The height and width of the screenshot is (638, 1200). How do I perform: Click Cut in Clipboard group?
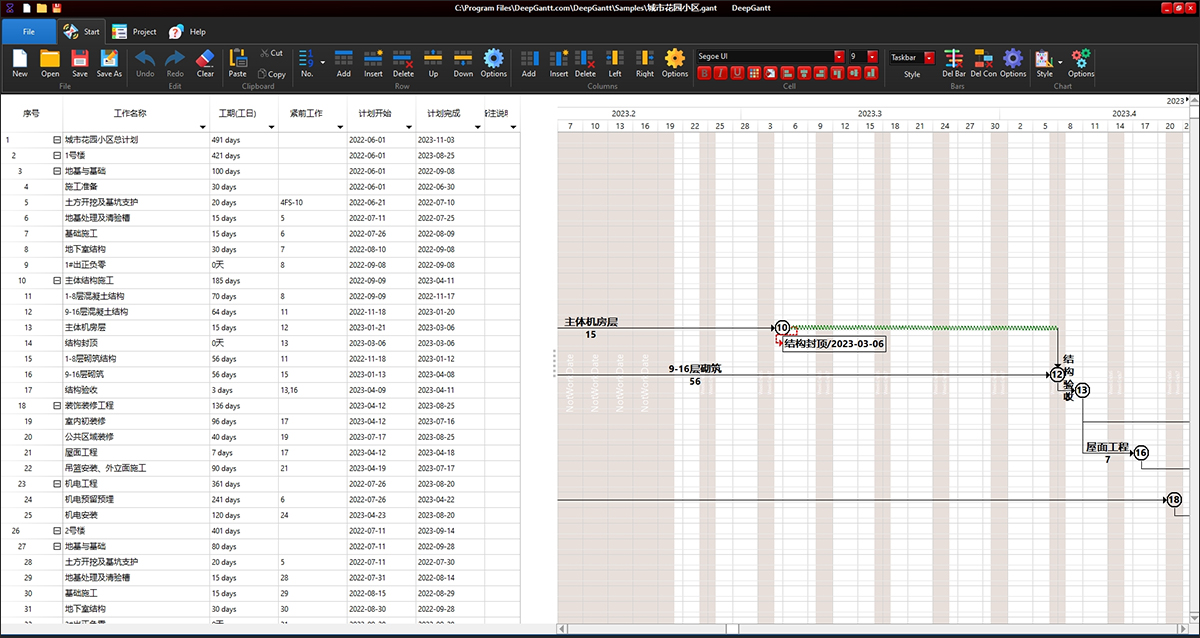(271, 53)
